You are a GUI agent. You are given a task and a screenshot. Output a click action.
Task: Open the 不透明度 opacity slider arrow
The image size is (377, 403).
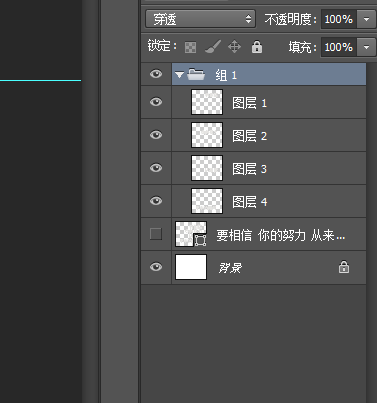point(366,19)
